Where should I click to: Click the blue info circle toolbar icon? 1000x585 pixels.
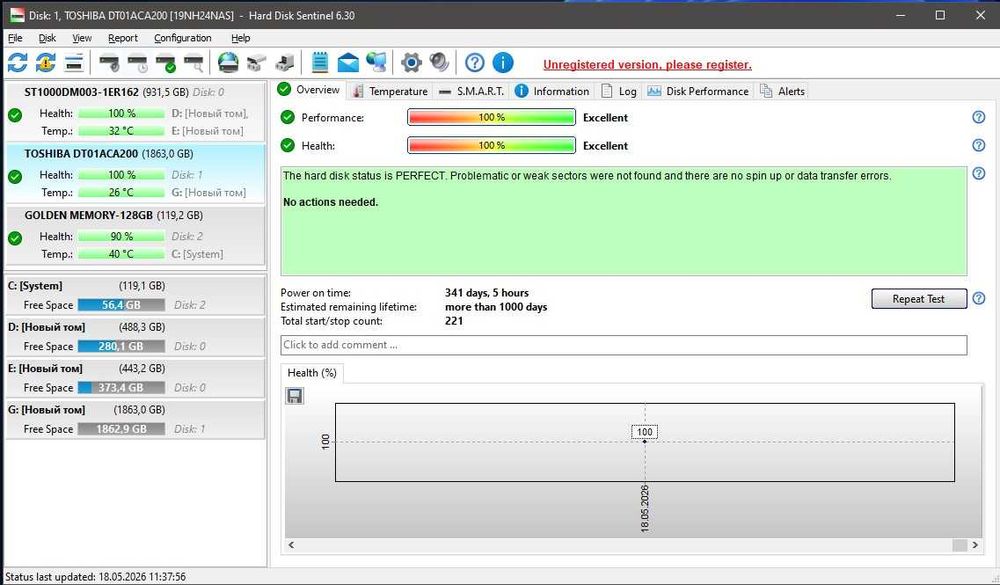(x=503, y=63)
